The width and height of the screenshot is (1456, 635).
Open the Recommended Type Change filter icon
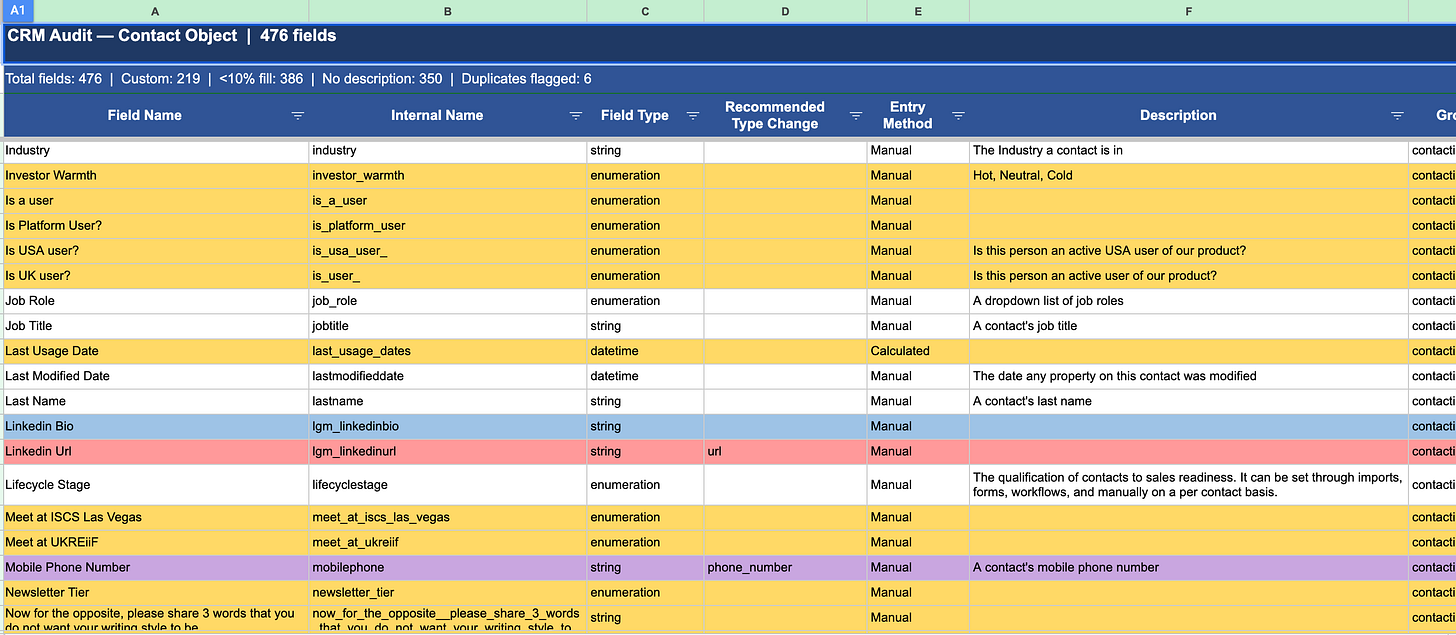[856, 116]
